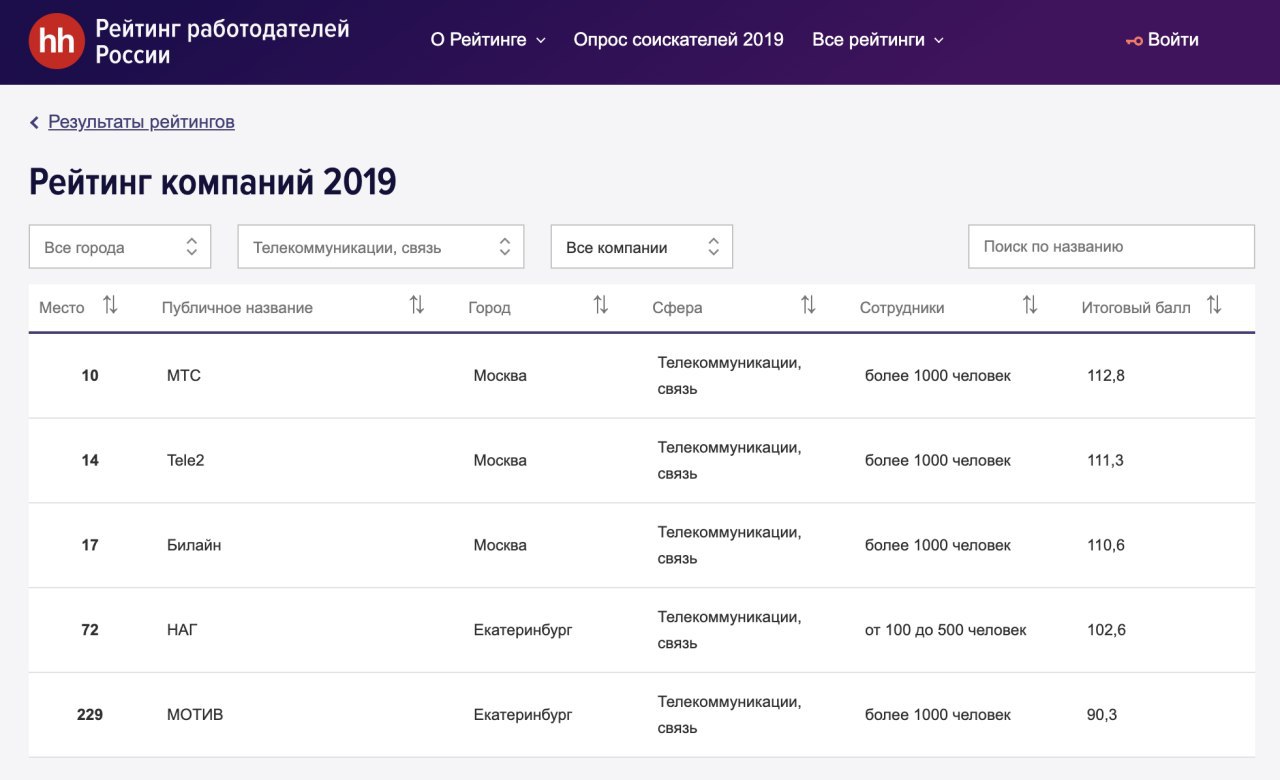Viewport: 1280px width, 780px height.
Task: Click the score 112,8 cell
Action: tap(1106, 376)
